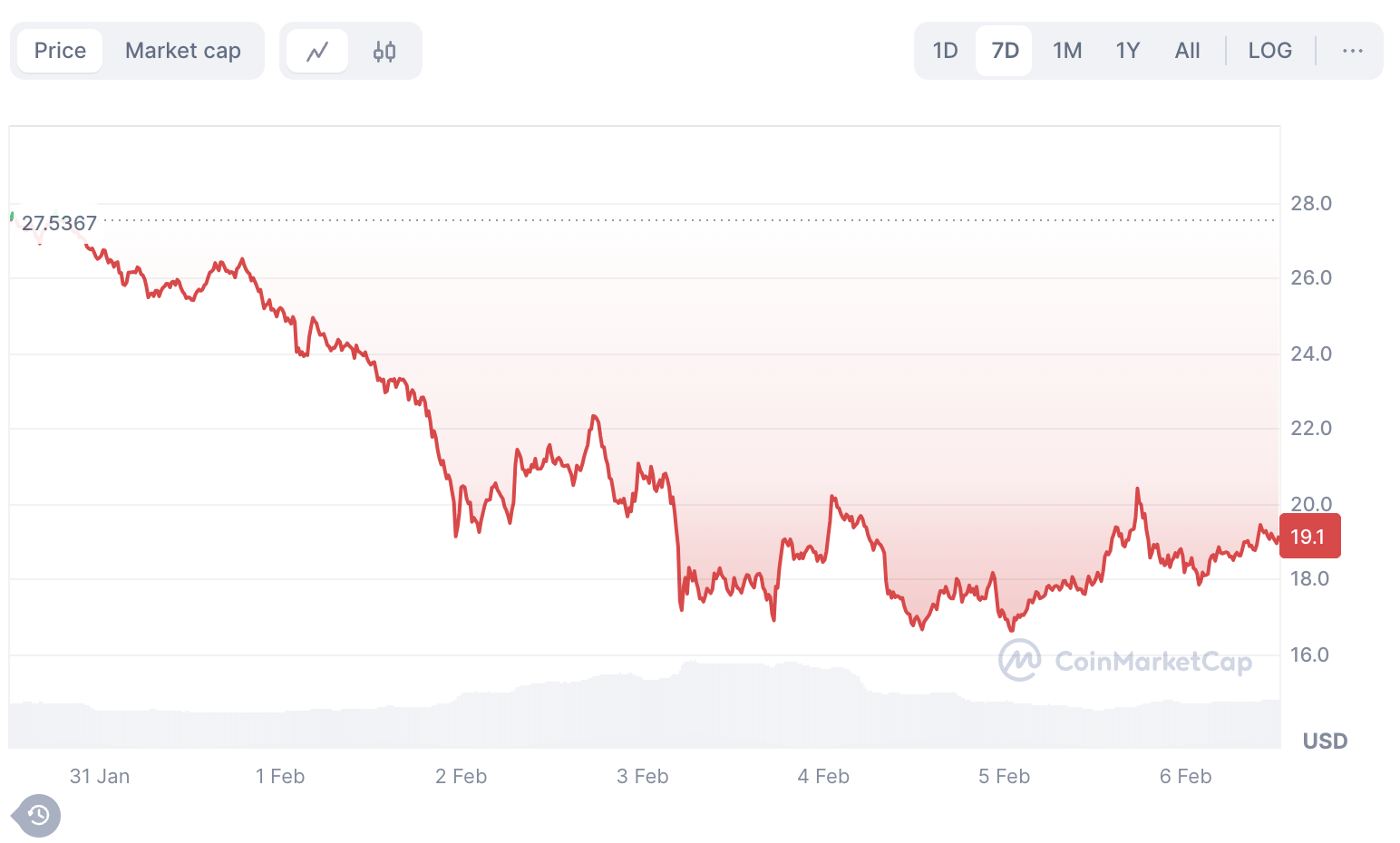Toggle LOG scale on the chart
This screenshot has height=843, width=1400.
(x=1269, y=51)
